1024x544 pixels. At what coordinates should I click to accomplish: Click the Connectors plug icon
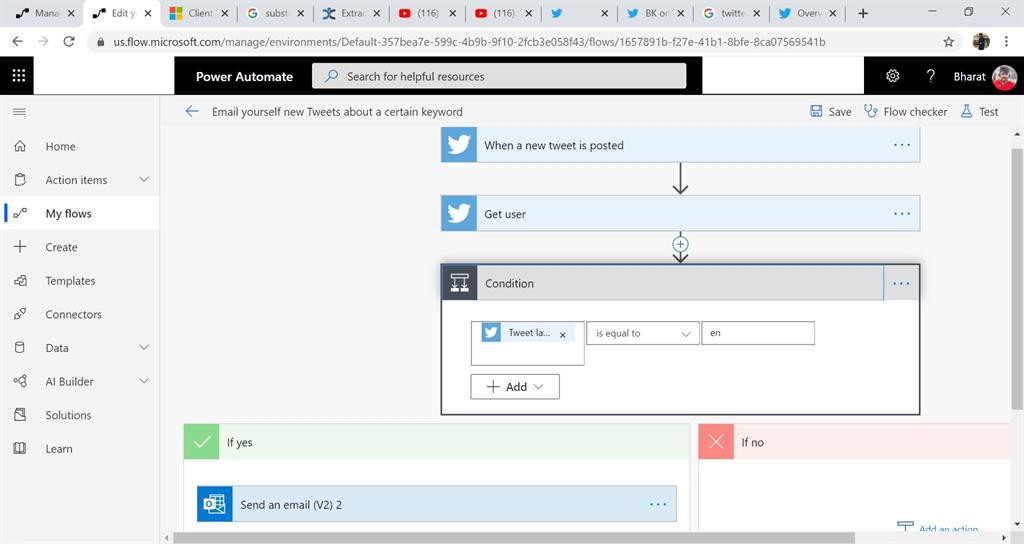(x=20, y=314)
